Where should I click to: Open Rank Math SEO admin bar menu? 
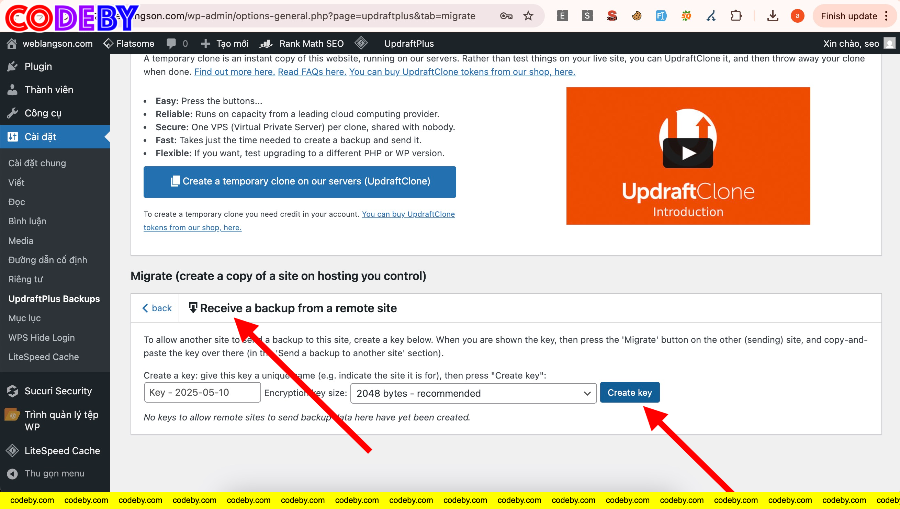302,44
